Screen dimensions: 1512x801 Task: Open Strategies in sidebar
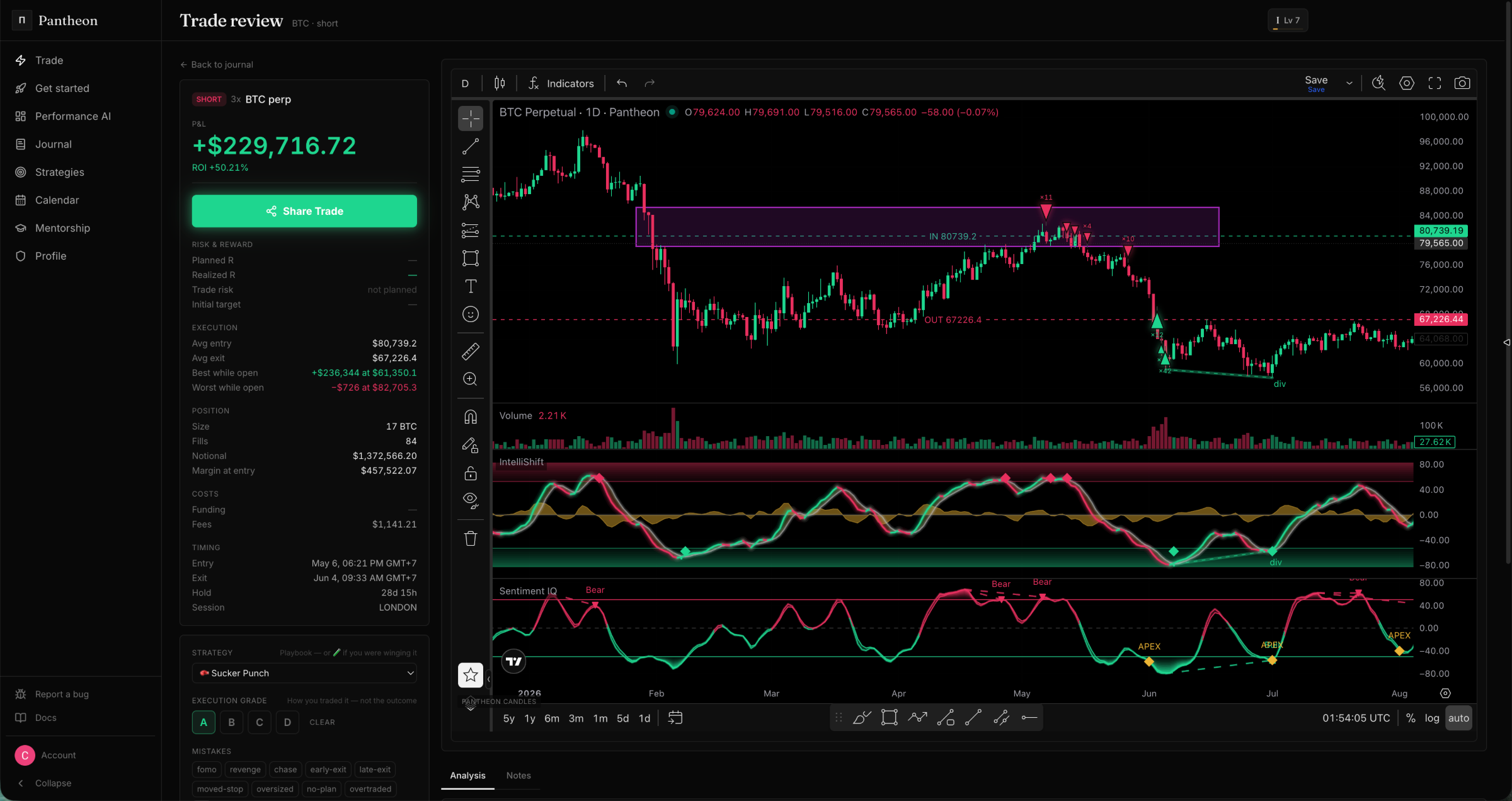point(81,172)
